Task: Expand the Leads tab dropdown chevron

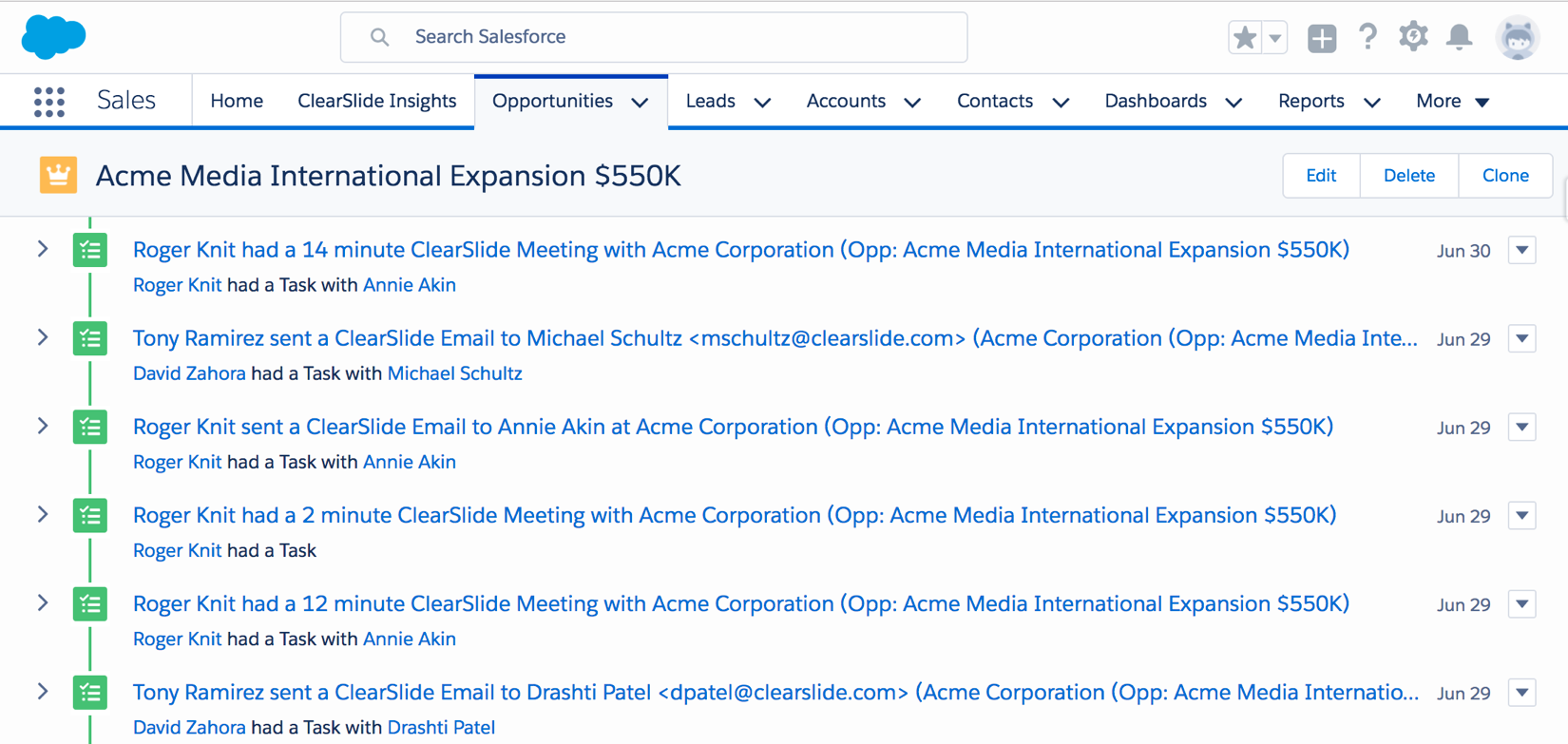Action: pyautogui.click(x=762, y=103)
